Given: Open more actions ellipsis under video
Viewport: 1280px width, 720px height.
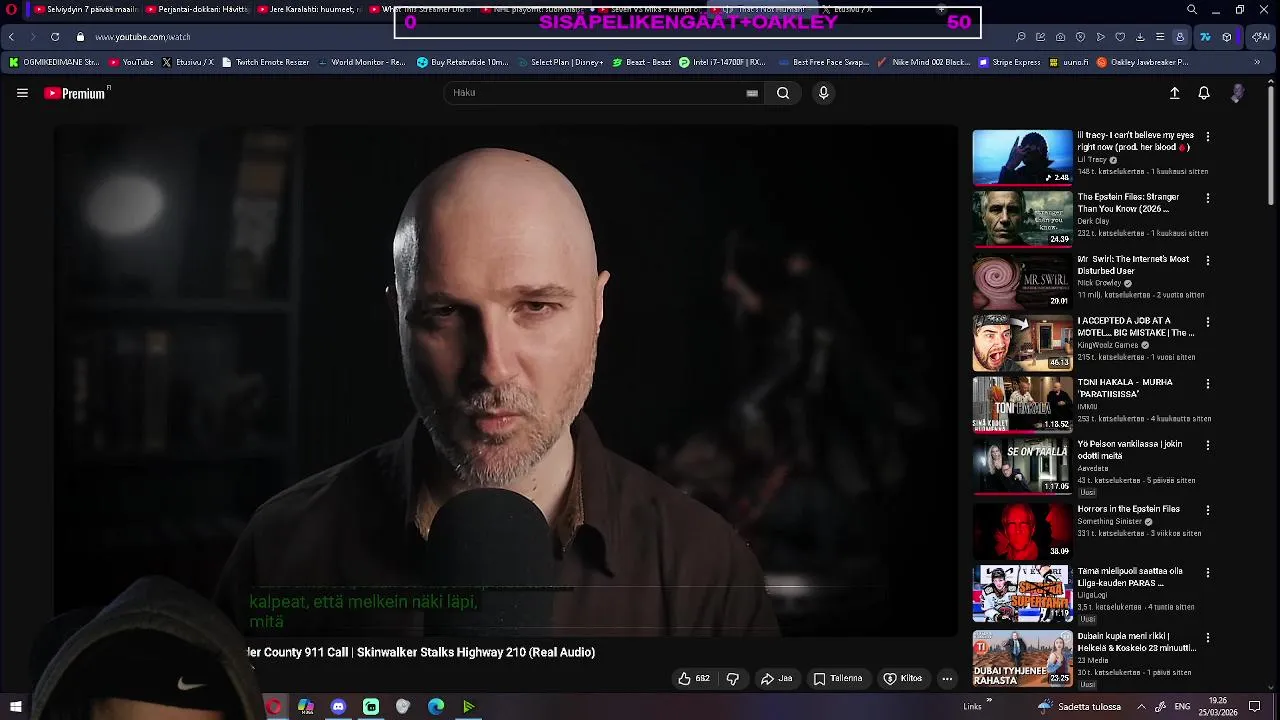Looking at the screenshot, I should click(947, 678).
